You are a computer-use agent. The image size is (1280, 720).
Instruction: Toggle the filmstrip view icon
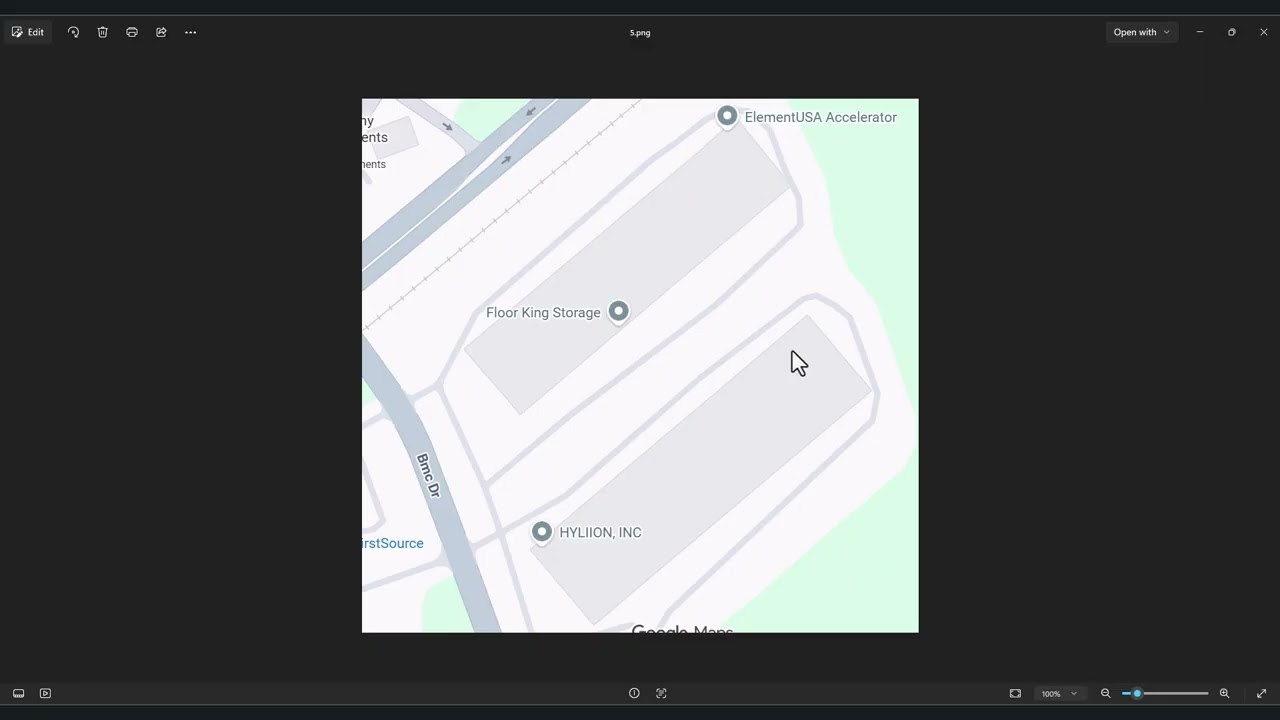click(18, 693)
